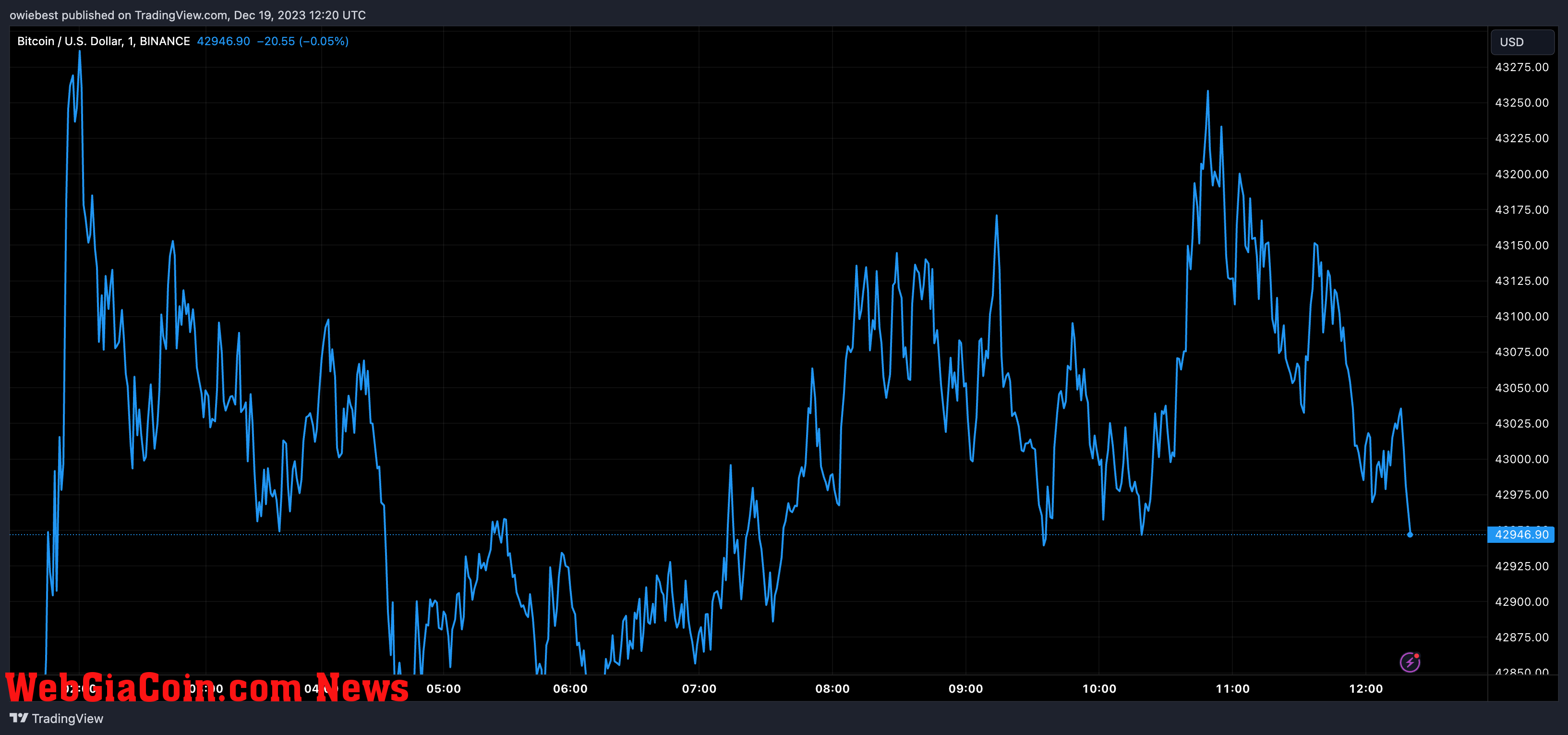Click the 11:00 time axis label
The image size is (1568, 735).
pos(1232,689)
